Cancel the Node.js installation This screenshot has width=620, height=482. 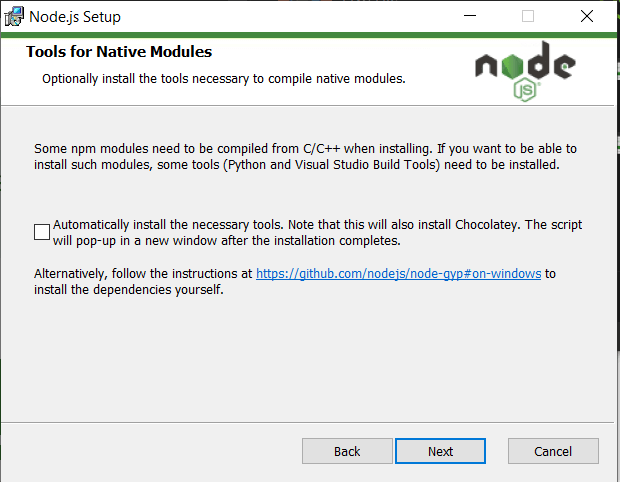point(553,451)
